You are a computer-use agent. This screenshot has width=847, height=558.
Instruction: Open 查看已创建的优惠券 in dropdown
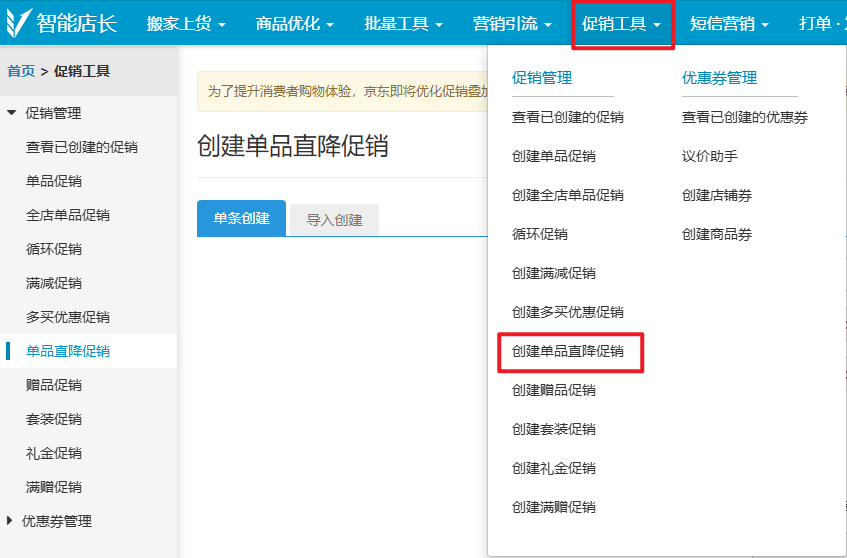(x=745, y=117)
